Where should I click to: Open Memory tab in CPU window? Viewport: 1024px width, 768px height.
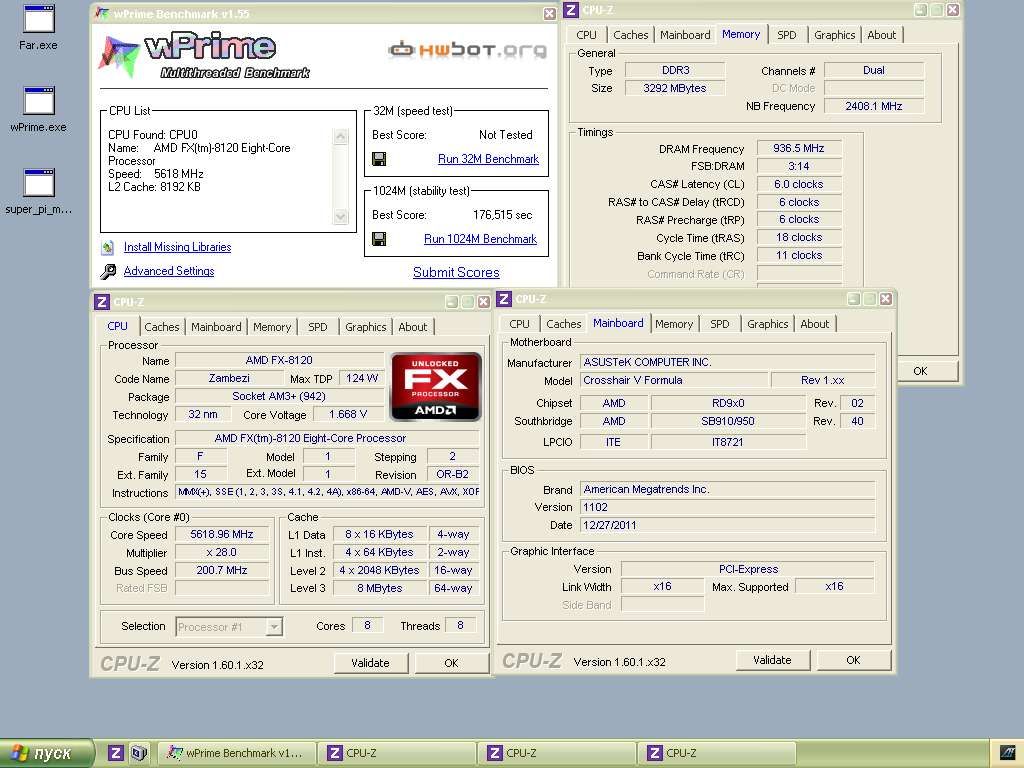[272, 327]
